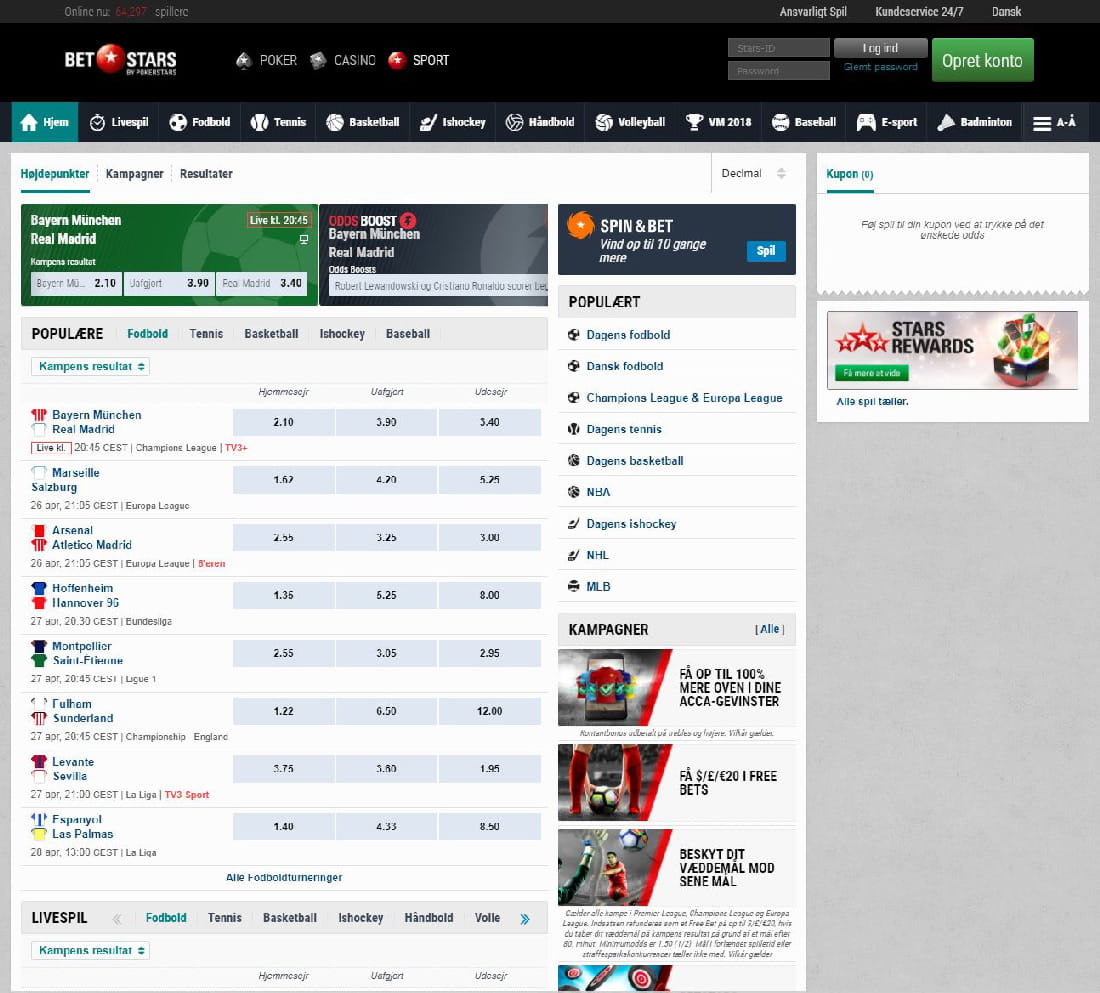Open the Poker section icon
The image size is (1100, 993).
(243, 60)
